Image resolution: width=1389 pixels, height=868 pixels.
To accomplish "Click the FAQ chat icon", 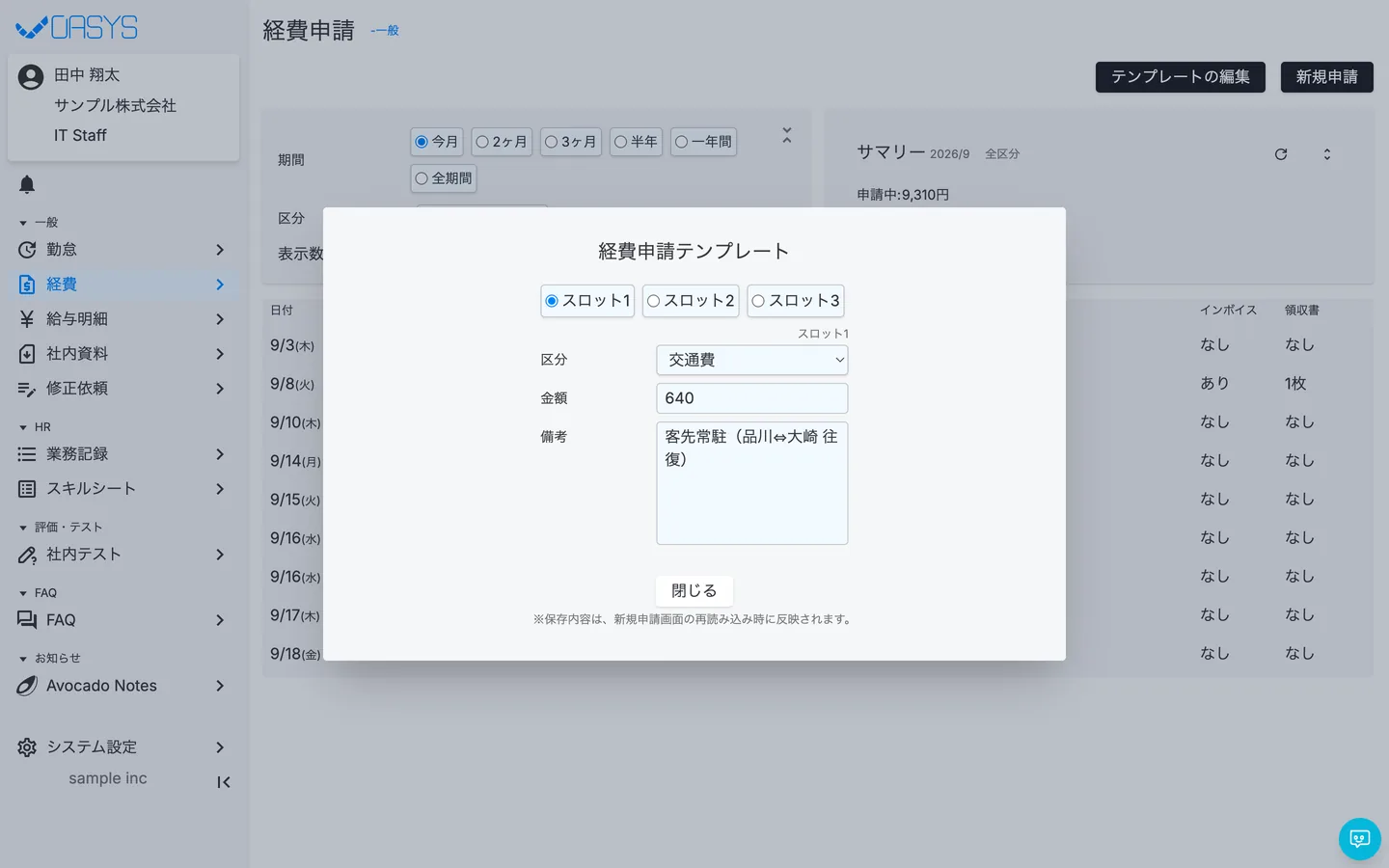I will click(27, 620).
